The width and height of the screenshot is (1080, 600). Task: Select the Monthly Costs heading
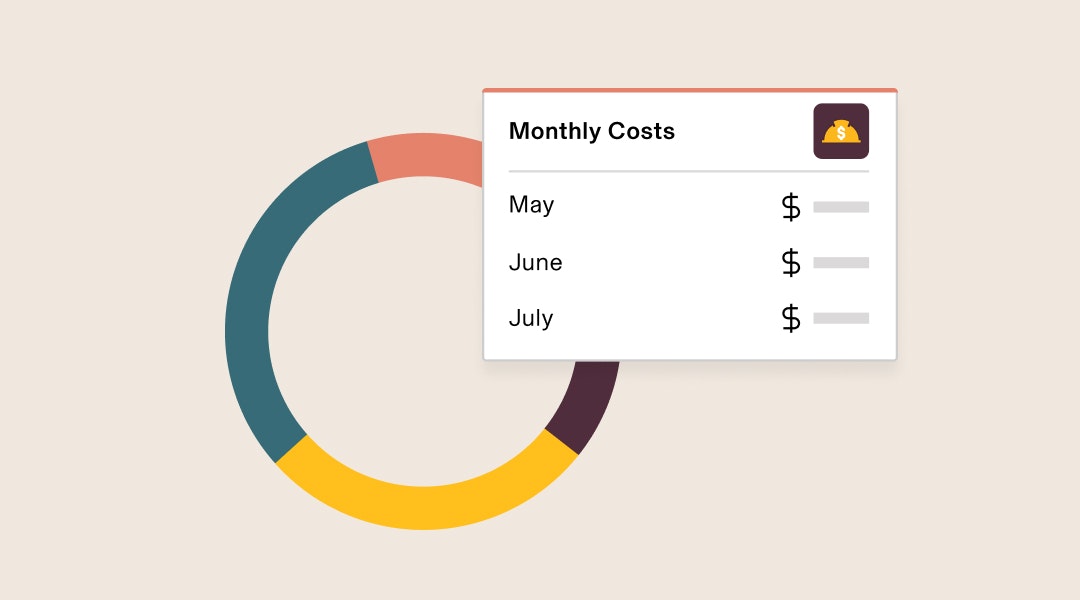coord(592,131)
